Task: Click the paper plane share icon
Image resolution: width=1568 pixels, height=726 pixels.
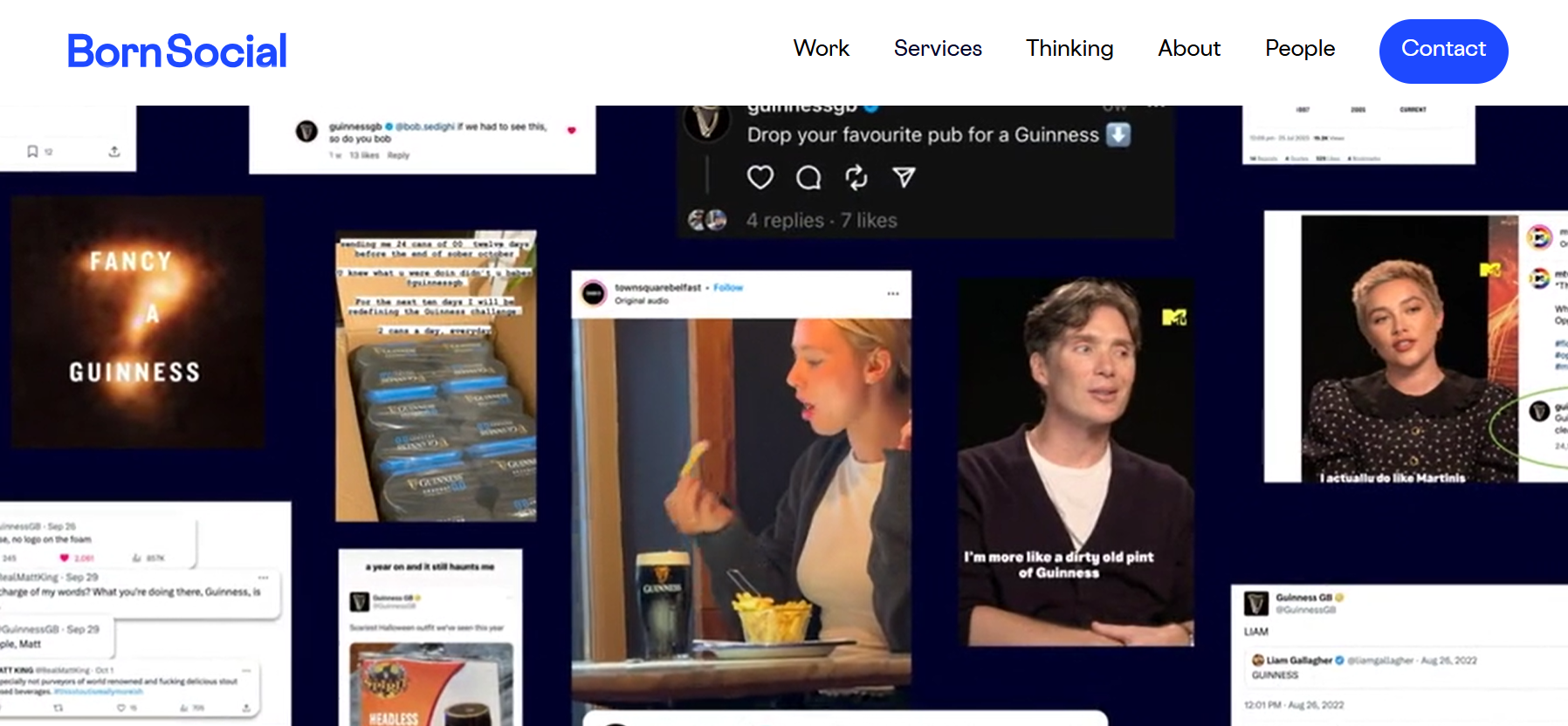Action: tap(904, 177)
